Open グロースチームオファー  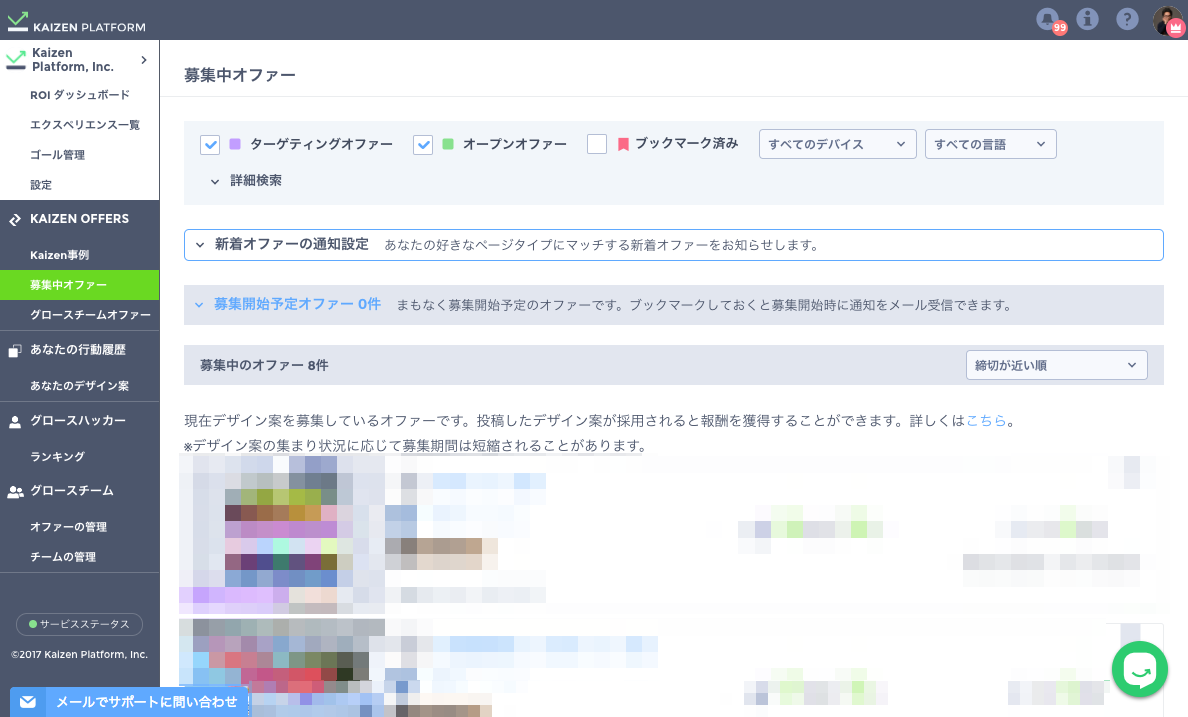click(90, 315)
